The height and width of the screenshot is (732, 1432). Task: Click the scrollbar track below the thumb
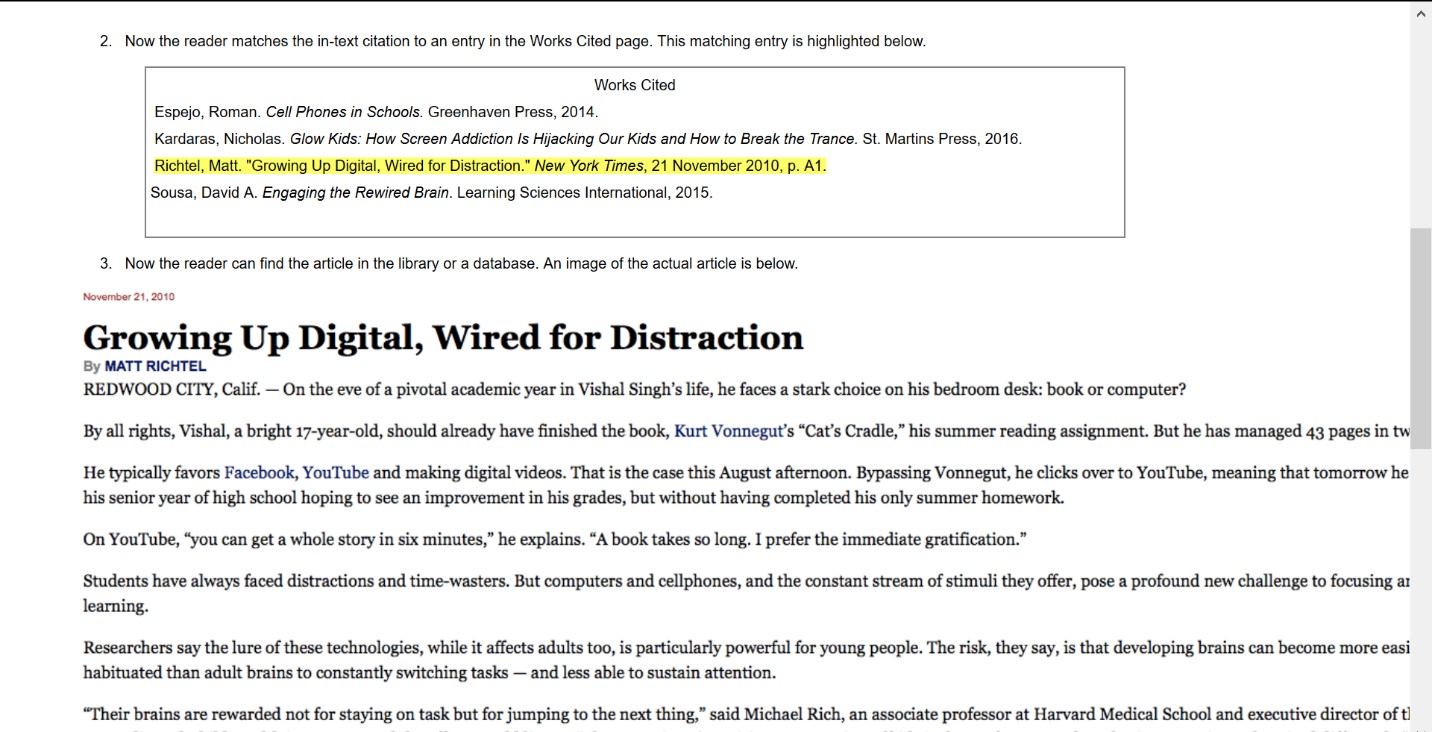click(x=1421, y=600)
